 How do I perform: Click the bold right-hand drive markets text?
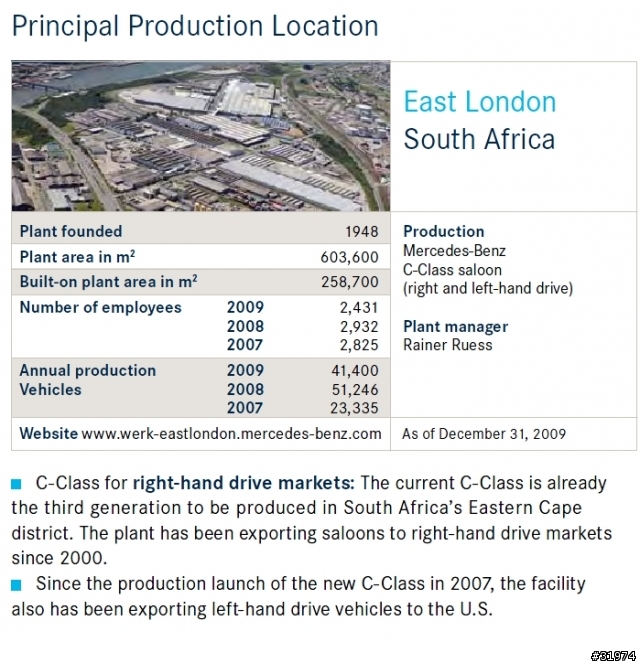(244, 483)
